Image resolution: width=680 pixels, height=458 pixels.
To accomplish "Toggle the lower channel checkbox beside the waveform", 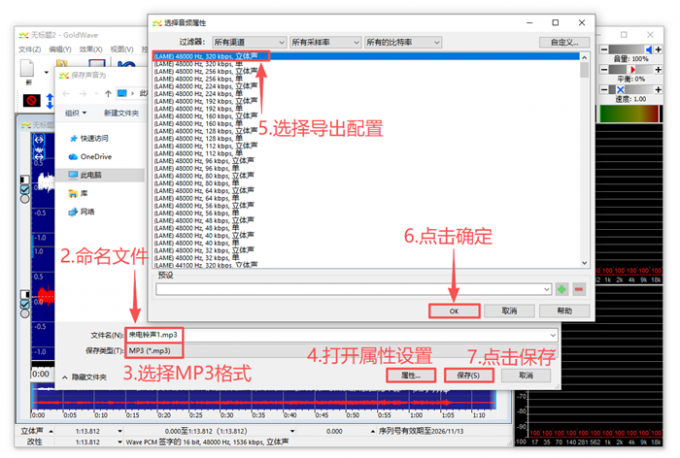I will pyautogui.click(x=25, y=304).
